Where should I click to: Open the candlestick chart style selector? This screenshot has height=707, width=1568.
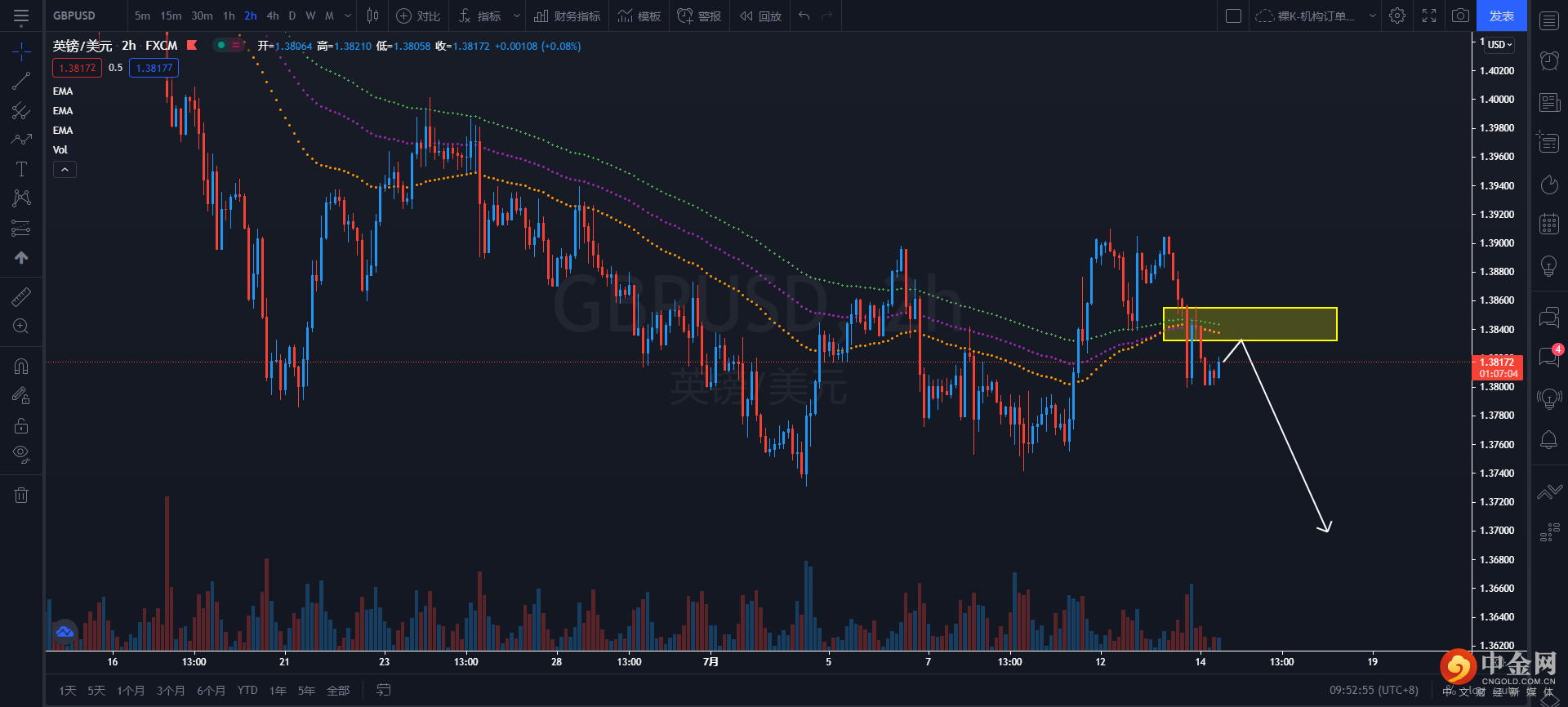373,16
